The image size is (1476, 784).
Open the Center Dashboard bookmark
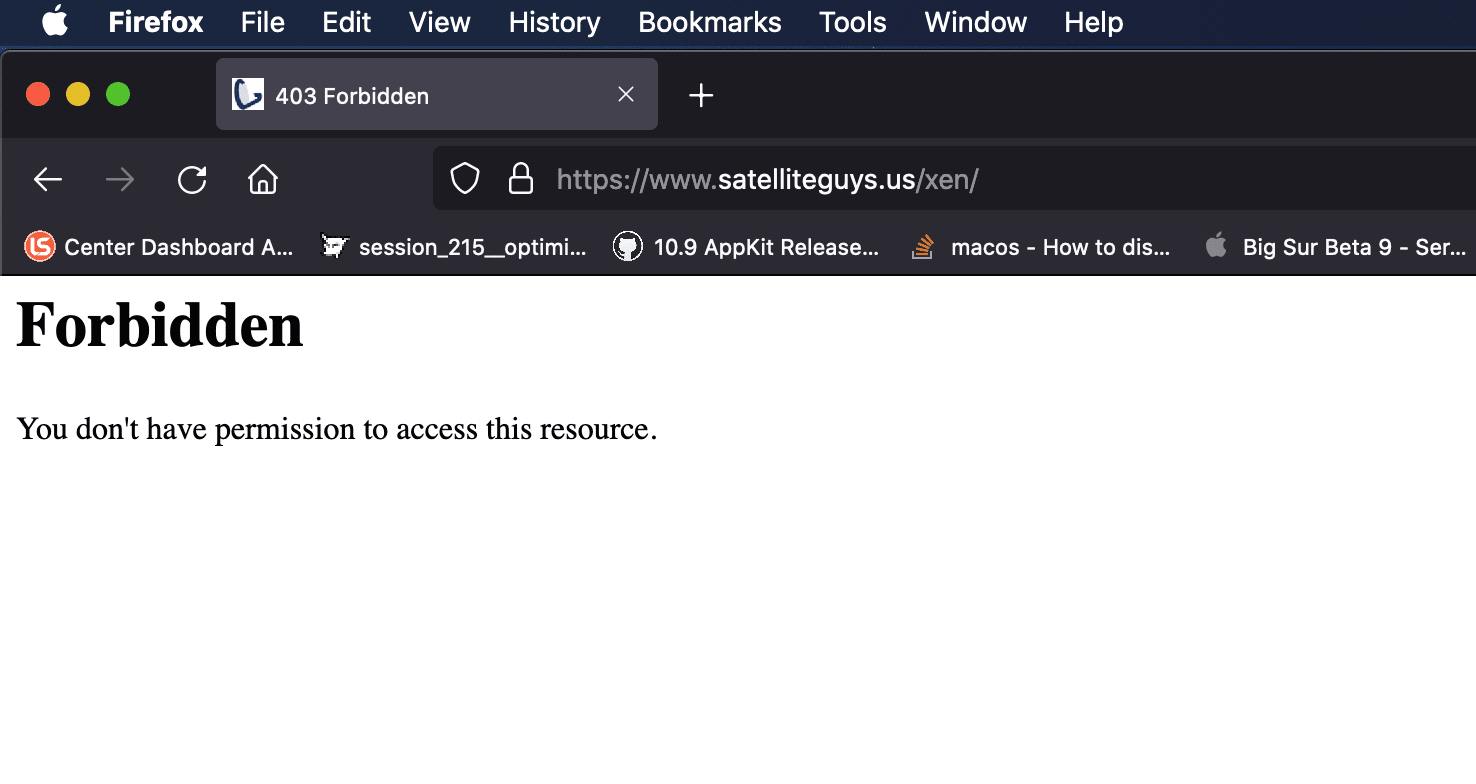(160, 247)
